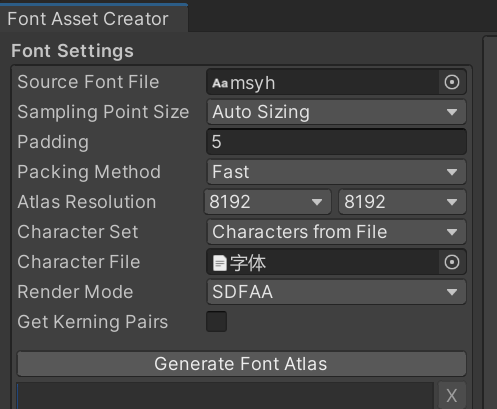
Task: Open object picker for Character File
Action: [452, 262]
